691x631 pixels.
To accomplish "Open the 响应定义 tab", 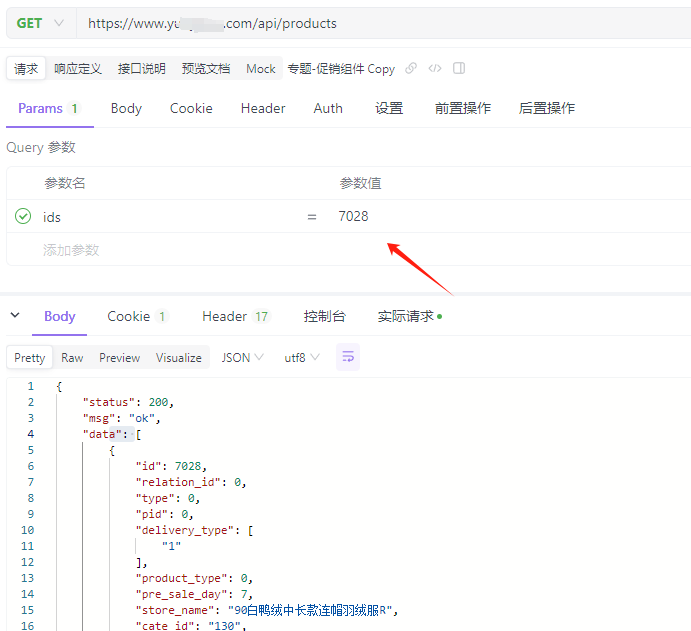I will pos(78,69).
